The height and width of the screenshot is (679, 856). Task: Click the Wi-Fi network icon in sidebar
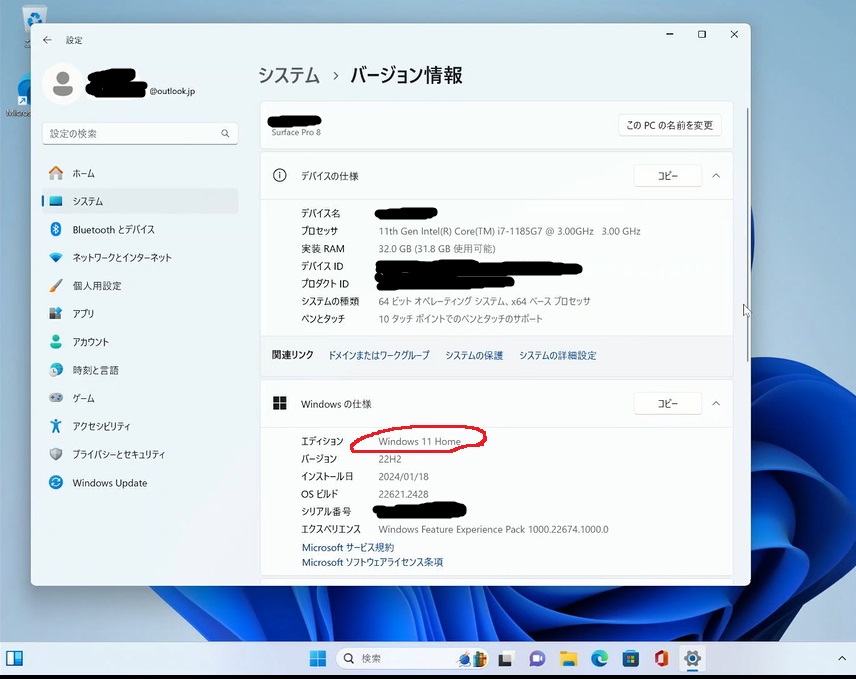pyautogui.click(x=56, y=257)
